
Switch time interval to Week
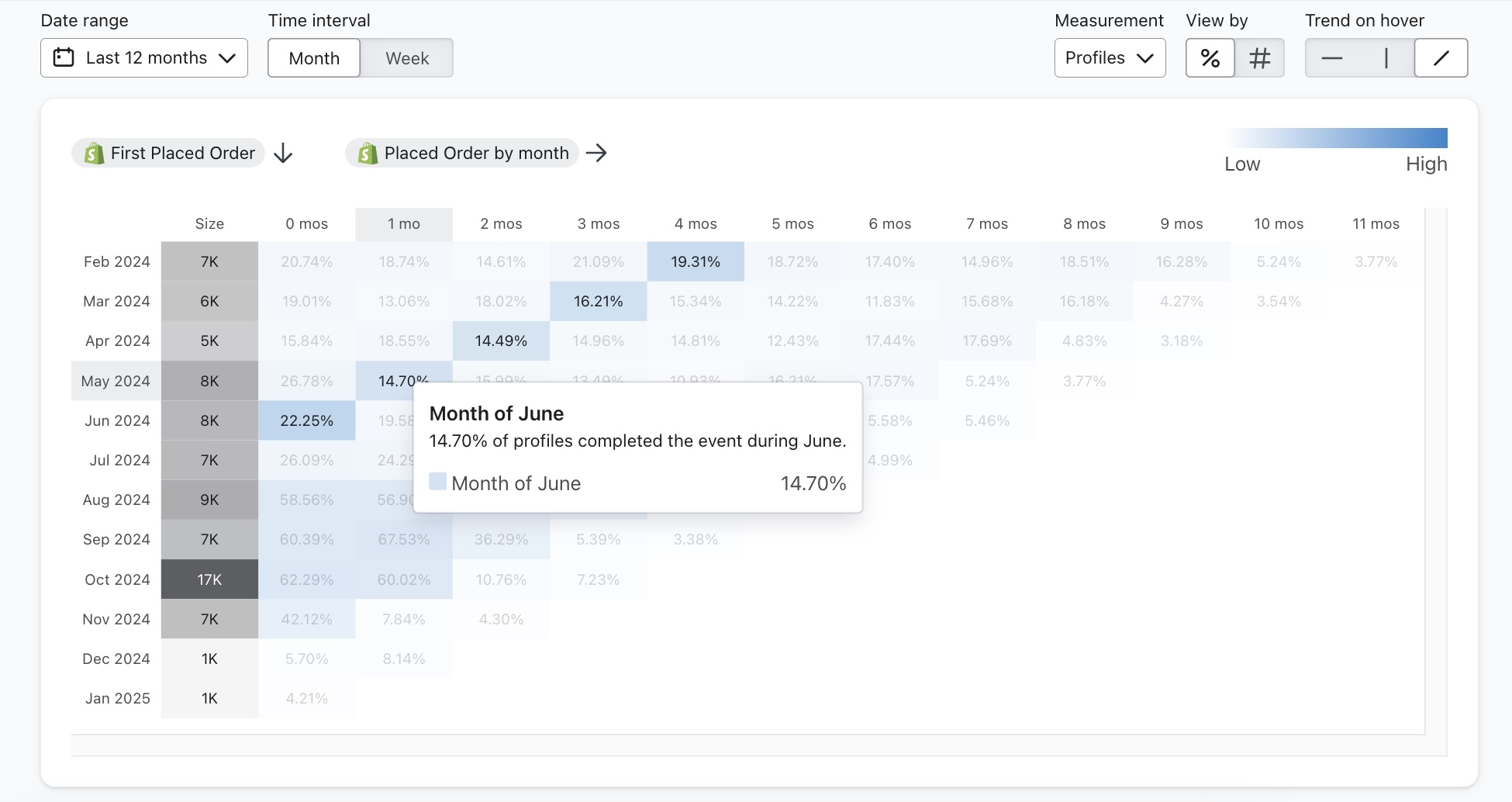point(407,58)
